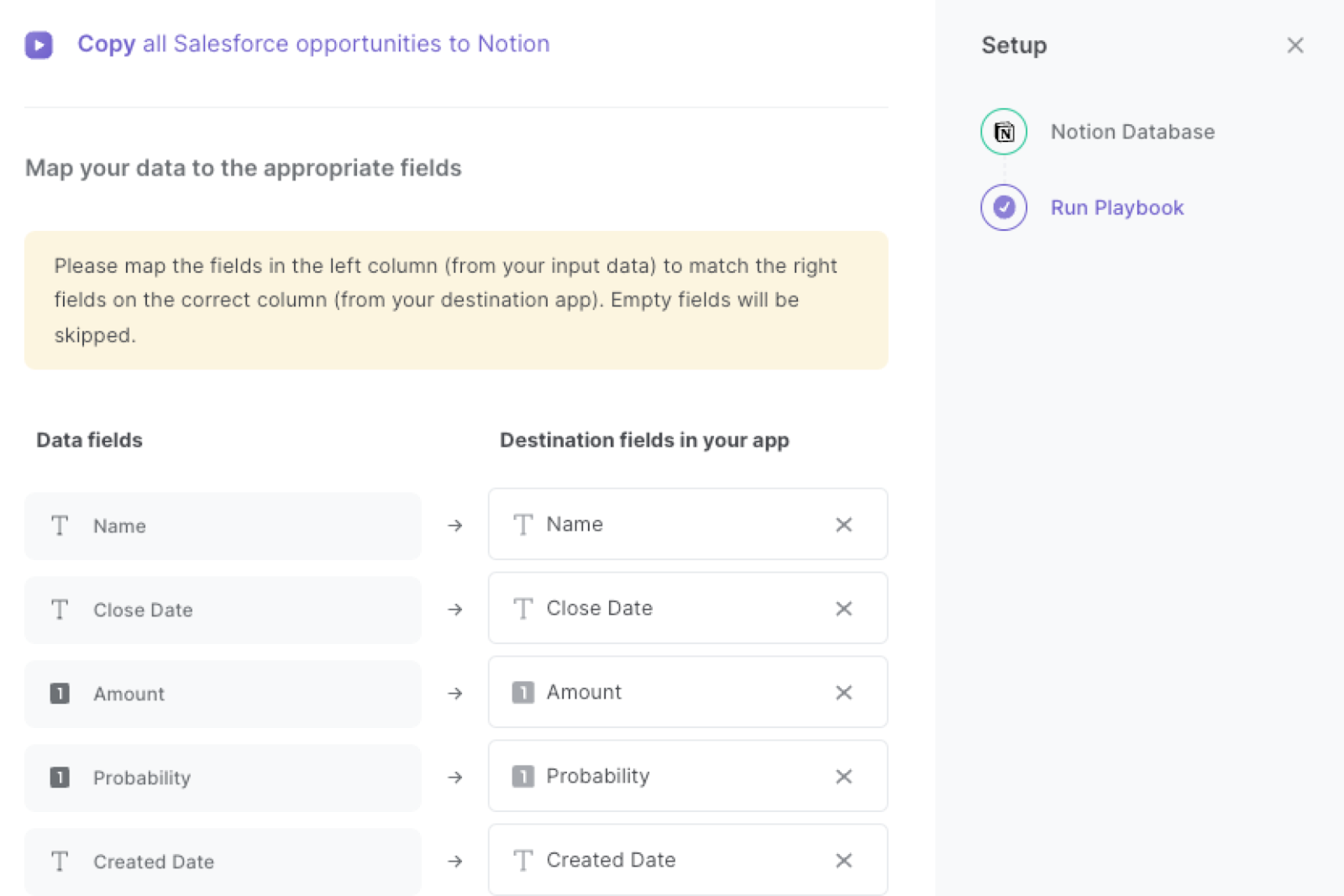1344x896 pixels.
Task: Click the Name data field on left
Action: 223,526
